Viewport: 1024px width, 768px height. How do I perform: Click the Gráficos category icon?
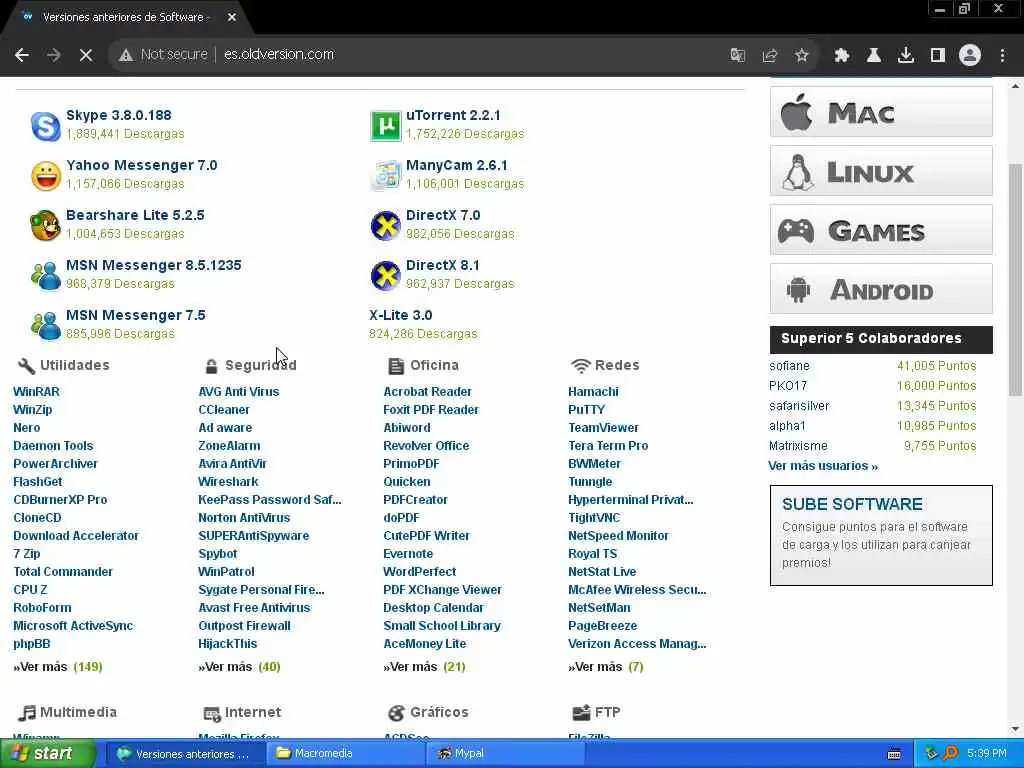396,712
